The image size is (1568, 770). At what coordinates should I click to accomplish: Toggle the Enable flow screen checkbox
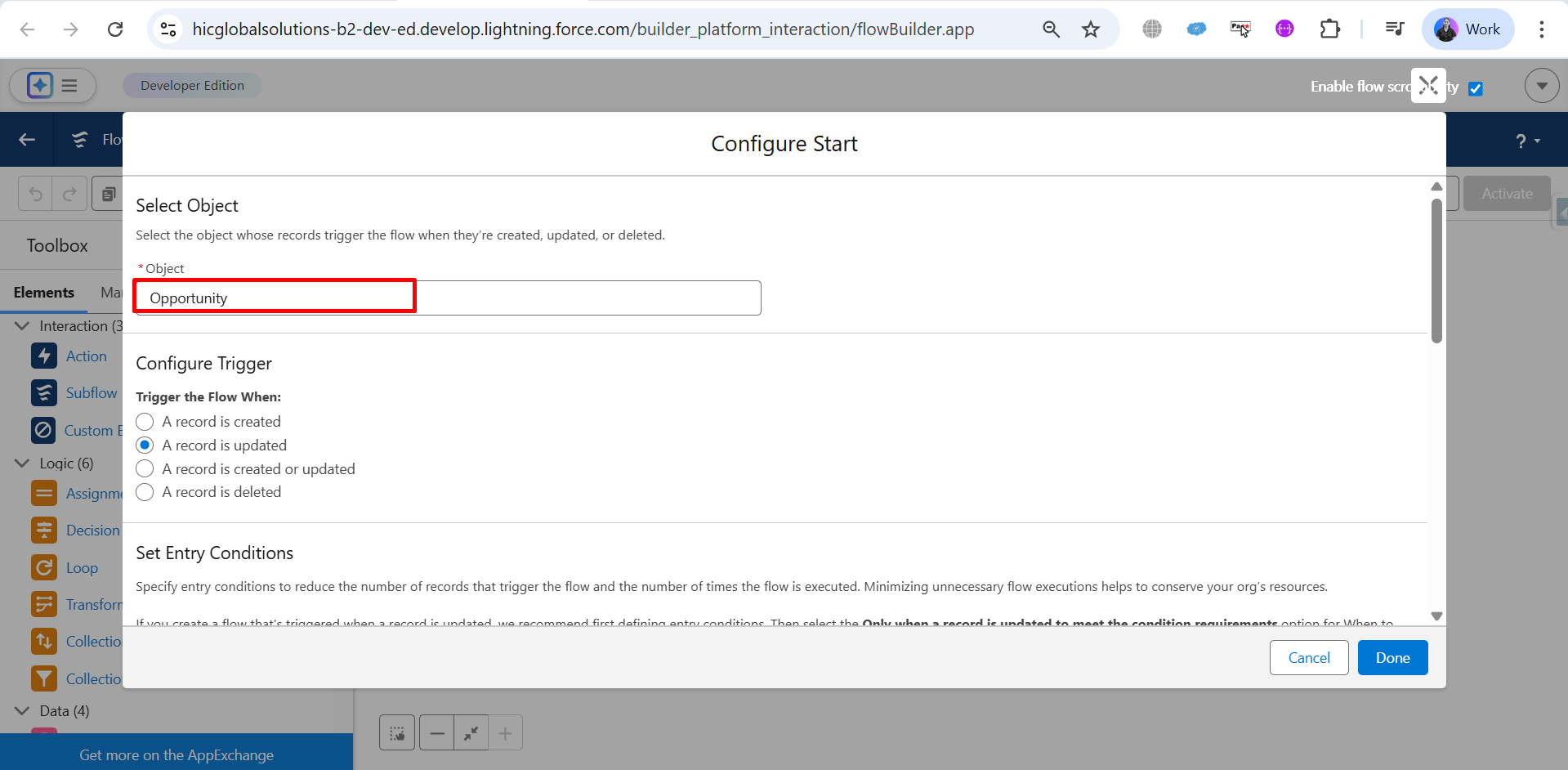(1476, 88)
